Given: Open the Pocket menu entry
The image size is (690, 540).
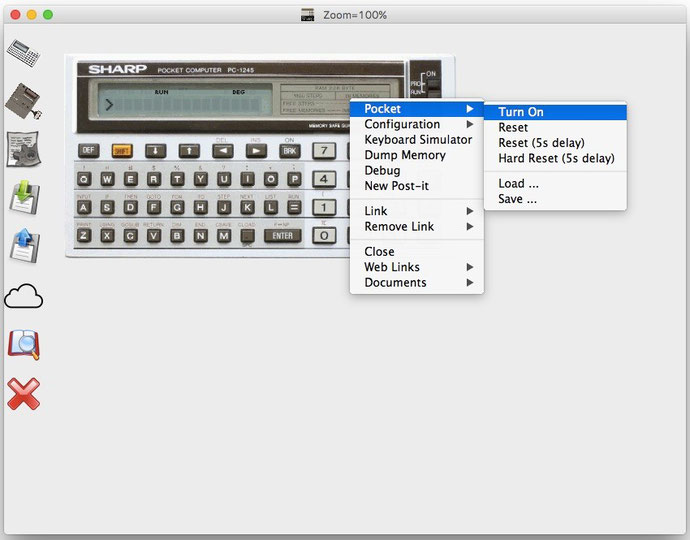Looking at the screenshot, I should coord(417,109).
